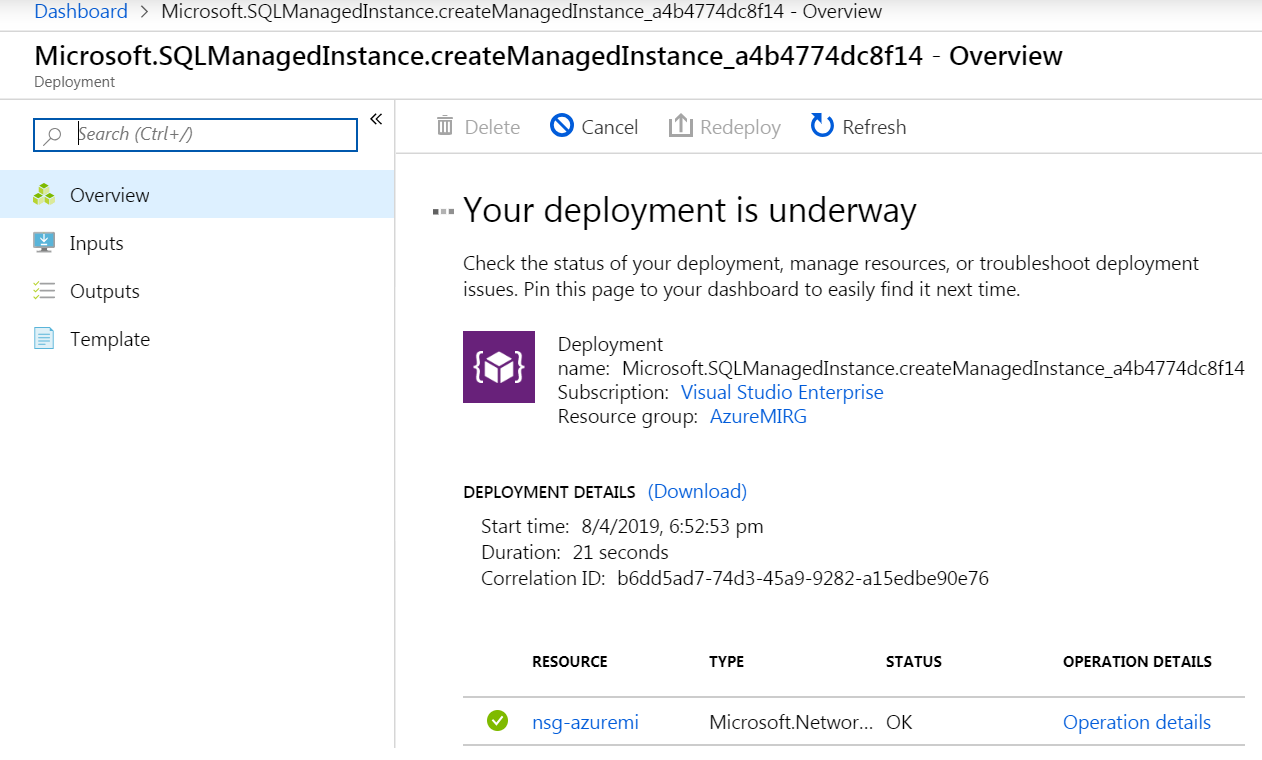Image resolution: width=1262 pixels, height=760 pixels.
Task: Click the Microsoft.Networ... type cell
Action: [792, 722]
